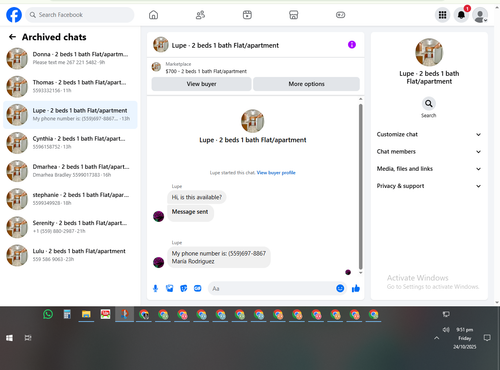Click the 'Message sent' bubble

[x=190, y=212]
